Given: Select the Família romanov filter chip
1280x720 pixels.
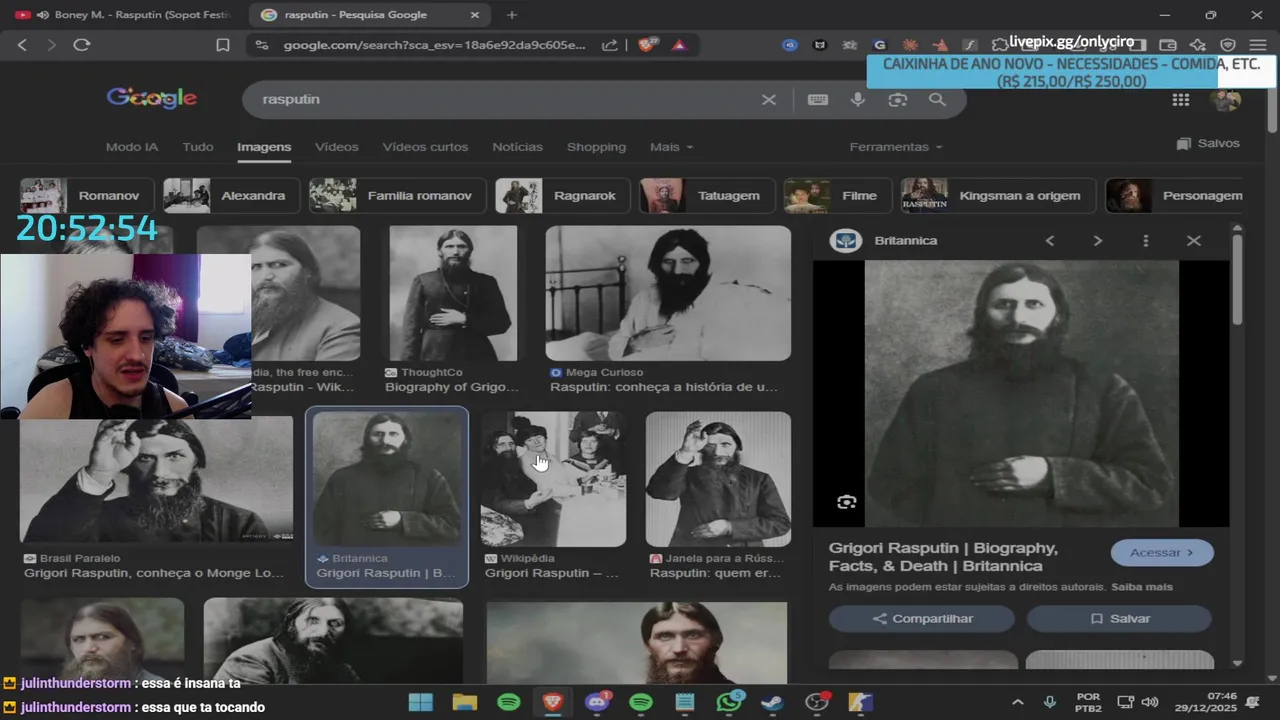Looking at the screenshot, I should click(x=397, y=196).
